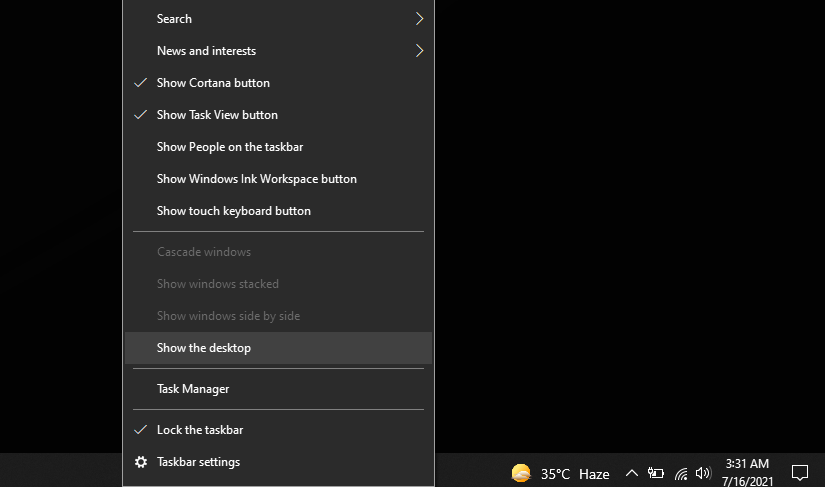Image resolution: width=825 pixels, height=487 pixels.
Task: Show hidden system tray icons
Action: [632, 473]
